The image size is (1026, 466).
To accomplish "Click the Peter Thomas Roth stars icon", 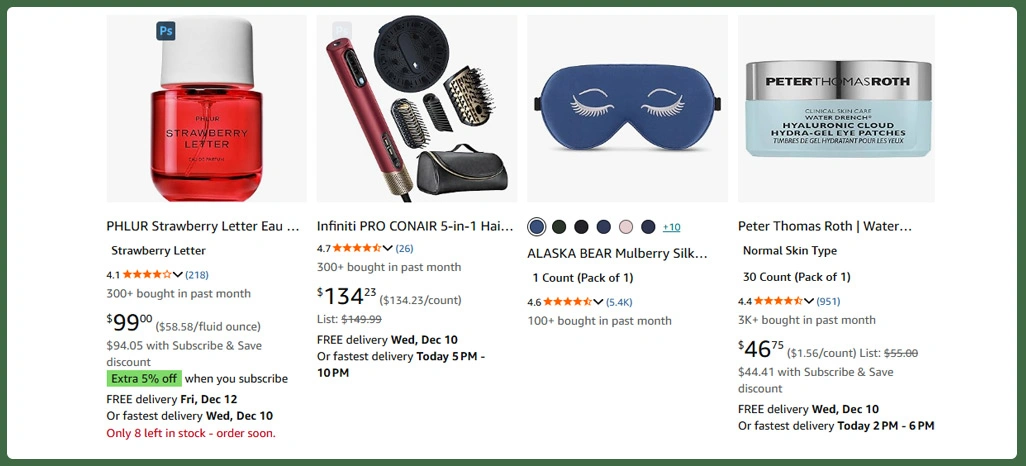I will coord(779,302).
